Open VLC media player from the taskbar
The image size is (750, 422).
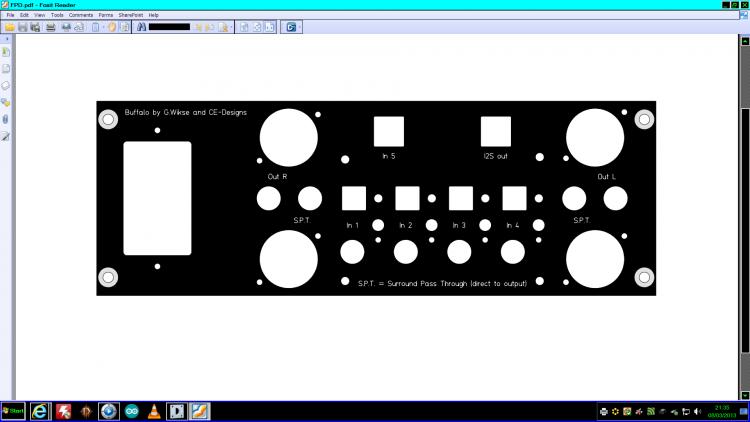coord(154,411)
